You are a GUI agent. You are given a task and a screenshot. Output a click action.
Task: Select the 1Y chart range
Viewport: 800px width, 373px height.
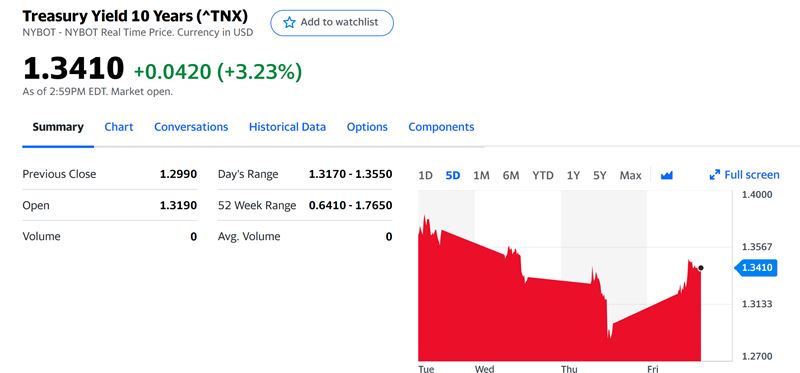tap(573, 176)
